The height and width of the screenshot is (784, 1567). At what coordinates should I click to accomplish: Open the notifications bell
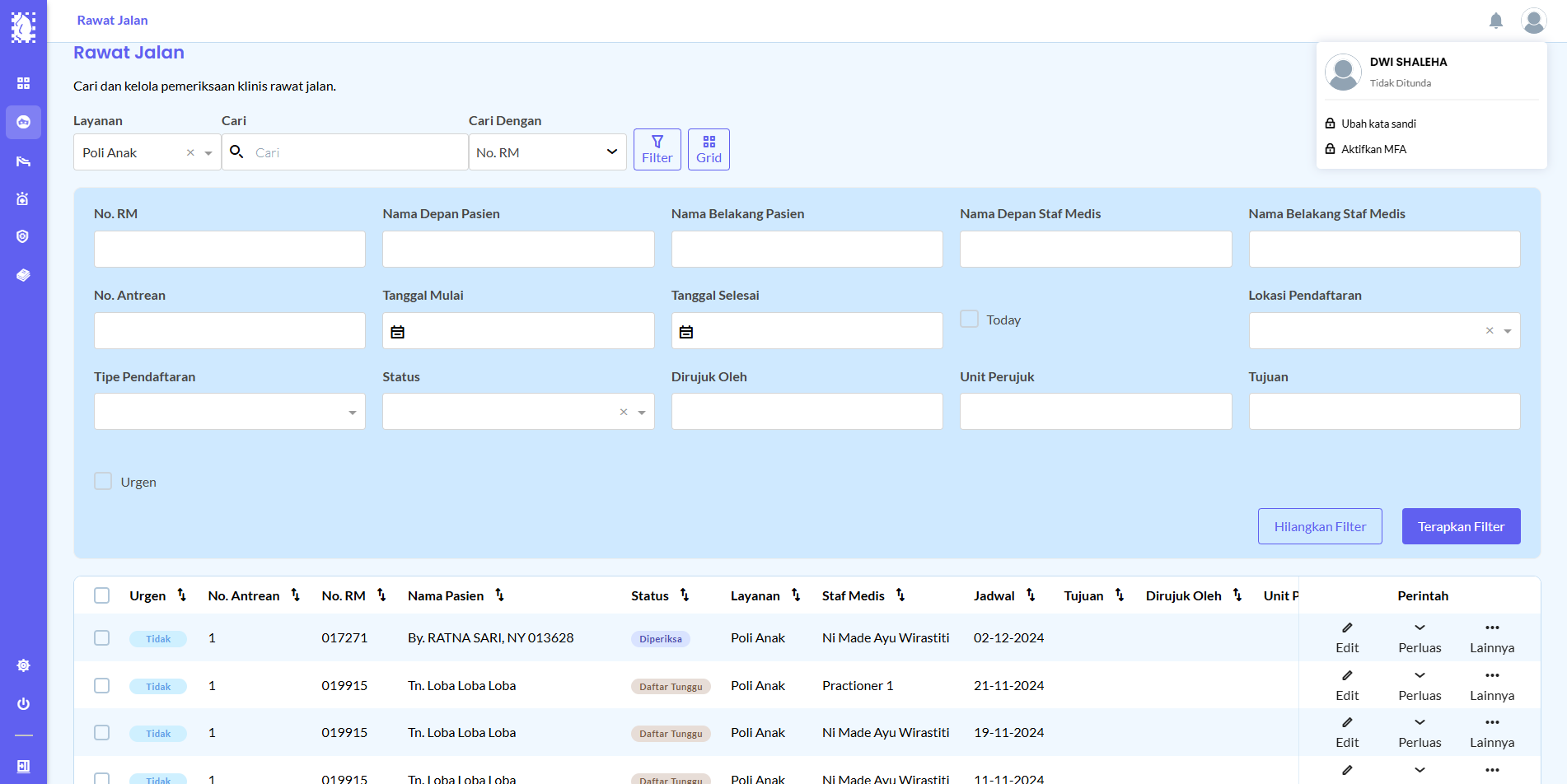pyautogui.click(x=1496, y=21)
